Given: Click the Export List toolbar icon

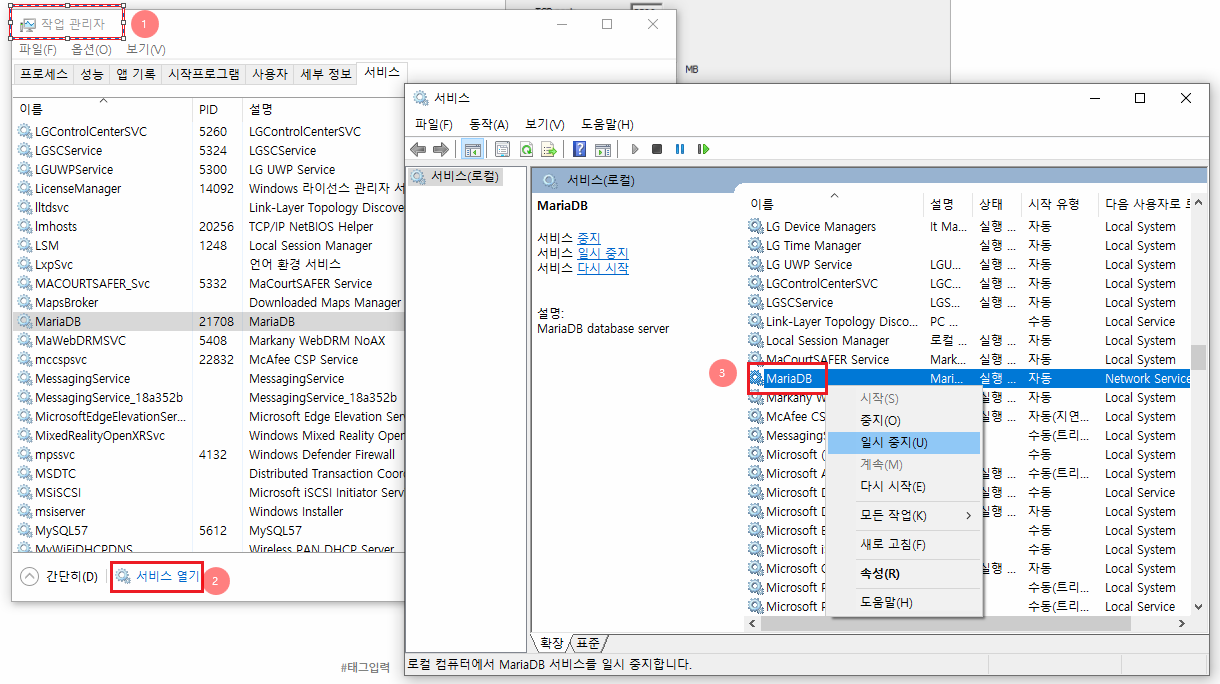Looking at the screenshot, I should (548, 149).
